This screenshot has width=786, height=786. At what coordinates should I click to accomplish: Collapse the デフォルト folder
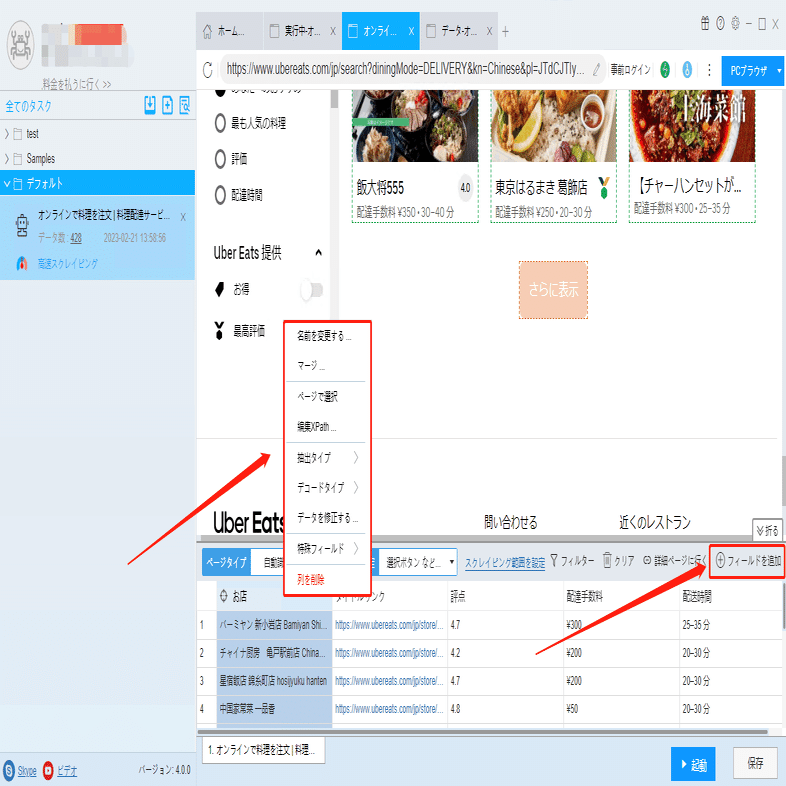pos(7,183)
